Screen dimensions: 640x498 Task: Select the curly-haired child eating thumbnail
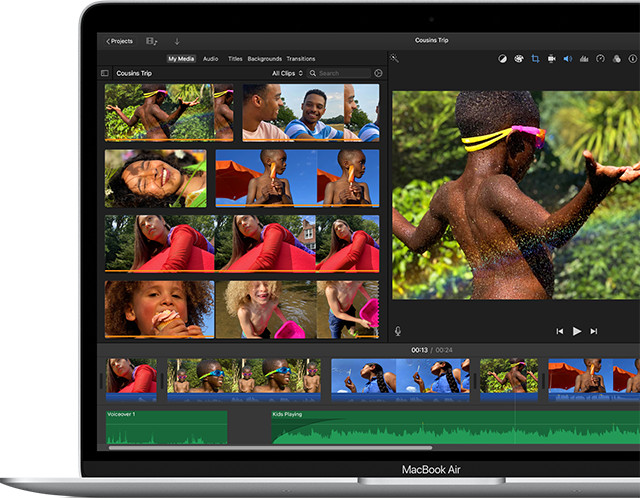(x=160, y=309)
